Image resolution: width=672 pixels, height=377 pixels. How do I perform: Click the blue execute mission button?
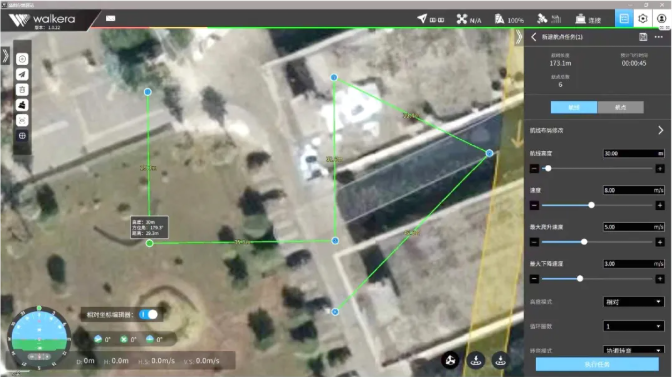(x=597, y=364)
